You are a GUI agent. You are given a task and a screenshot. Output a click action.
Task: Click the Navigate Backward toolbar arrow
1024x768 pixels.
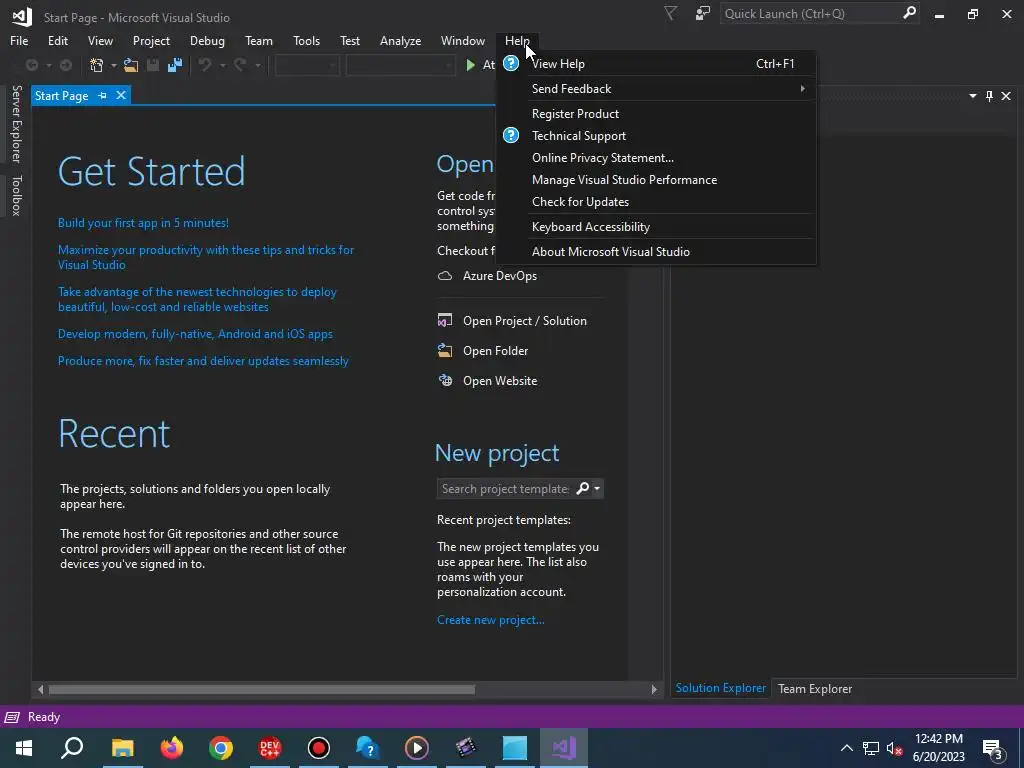pyautogui.click(x=31, y=65)
